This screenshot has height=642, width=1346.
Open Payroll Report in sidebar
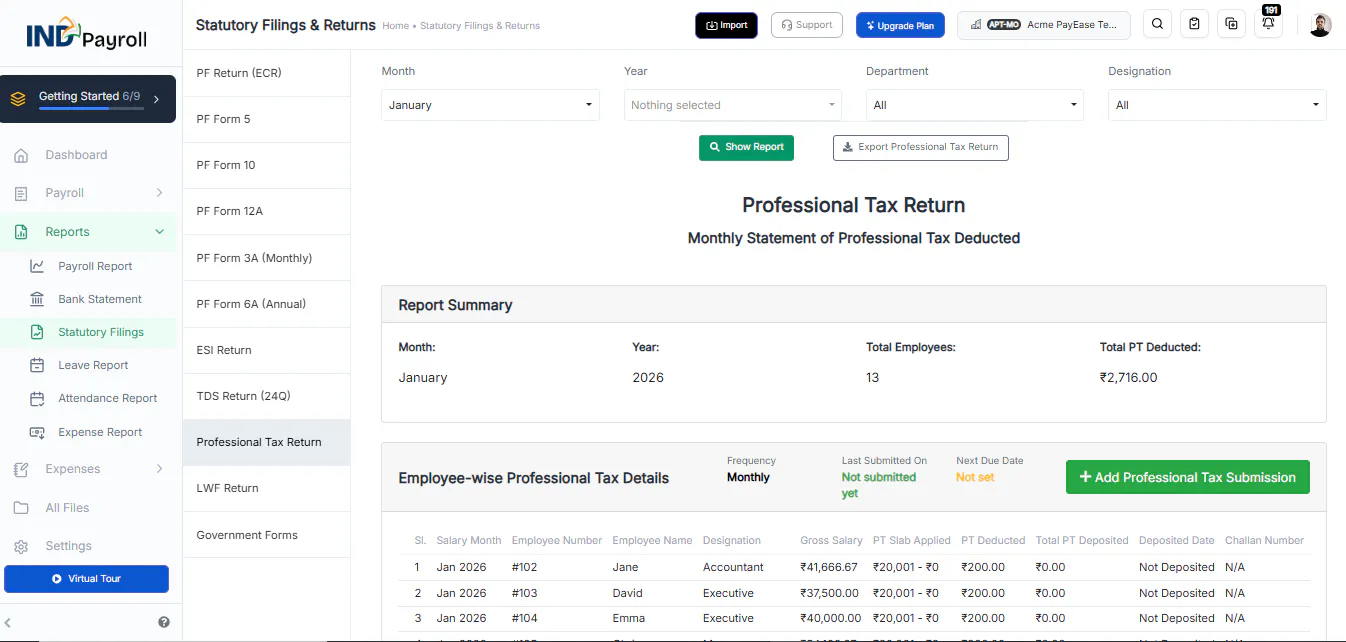[95, 266]
